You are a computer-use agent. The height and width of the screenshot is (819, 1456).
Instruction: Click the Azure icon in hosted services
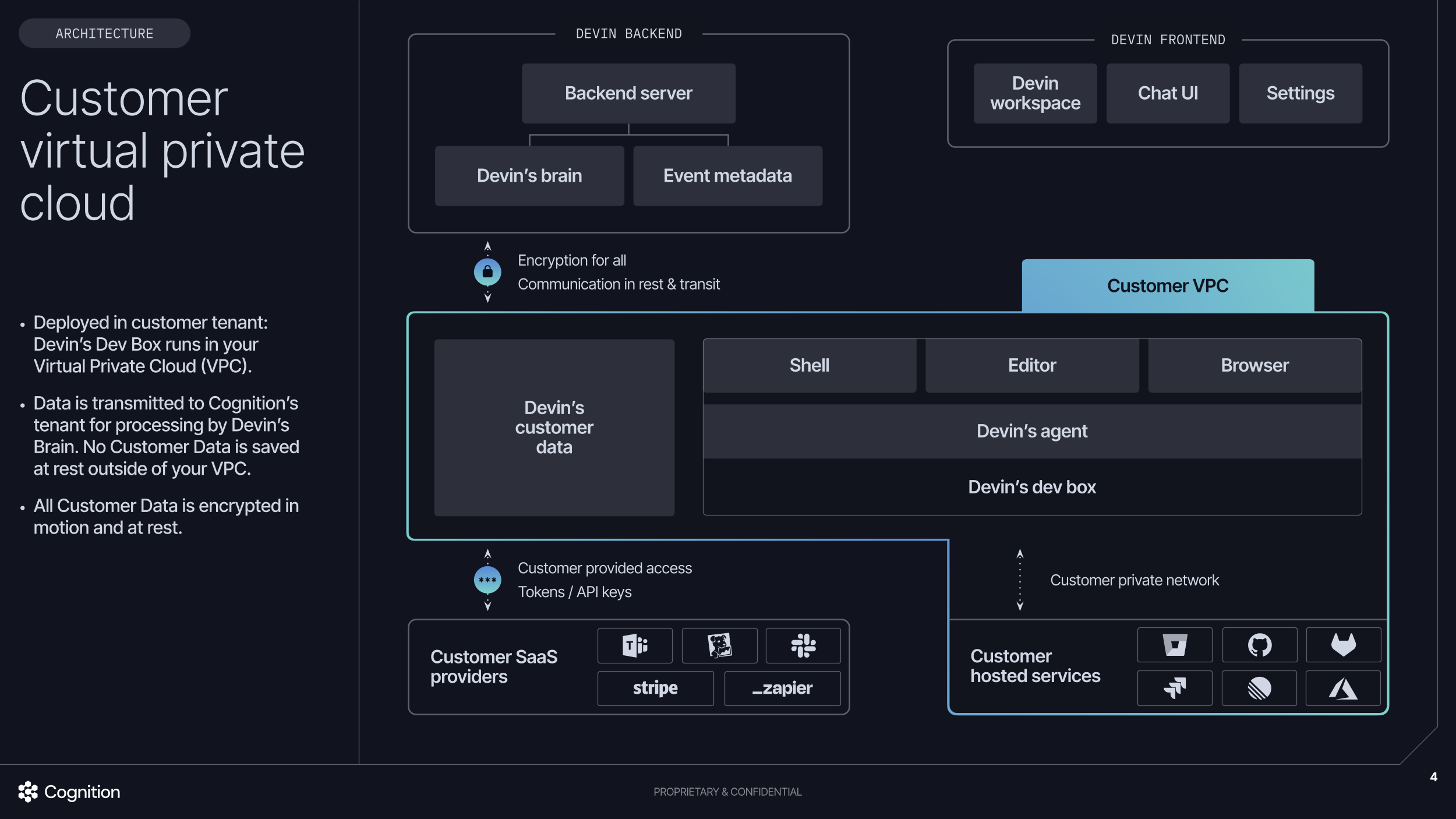click(1344, 688)
